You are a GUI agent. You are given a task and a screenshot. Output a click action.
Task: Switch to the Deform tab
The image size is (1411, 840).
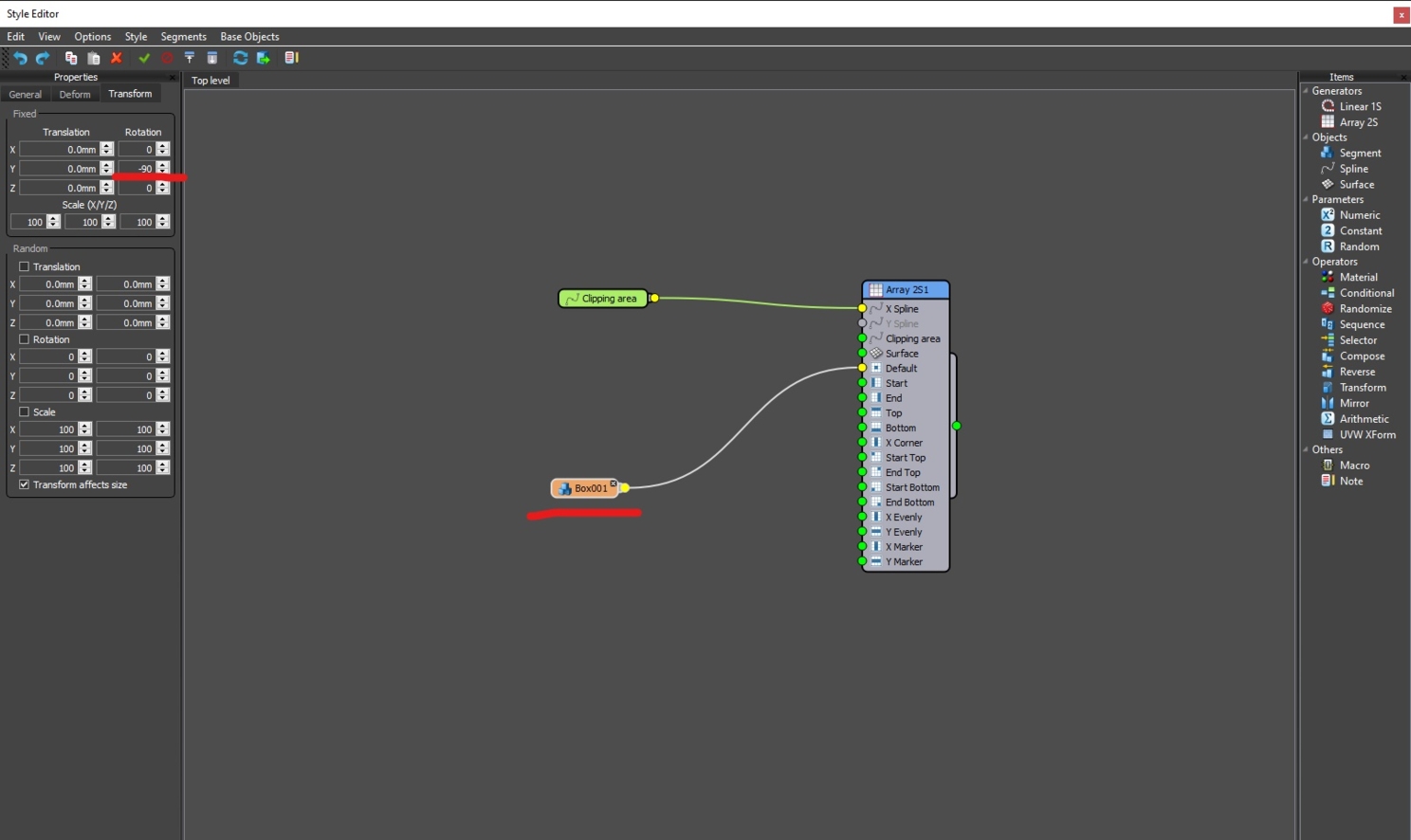coord(75,94)
